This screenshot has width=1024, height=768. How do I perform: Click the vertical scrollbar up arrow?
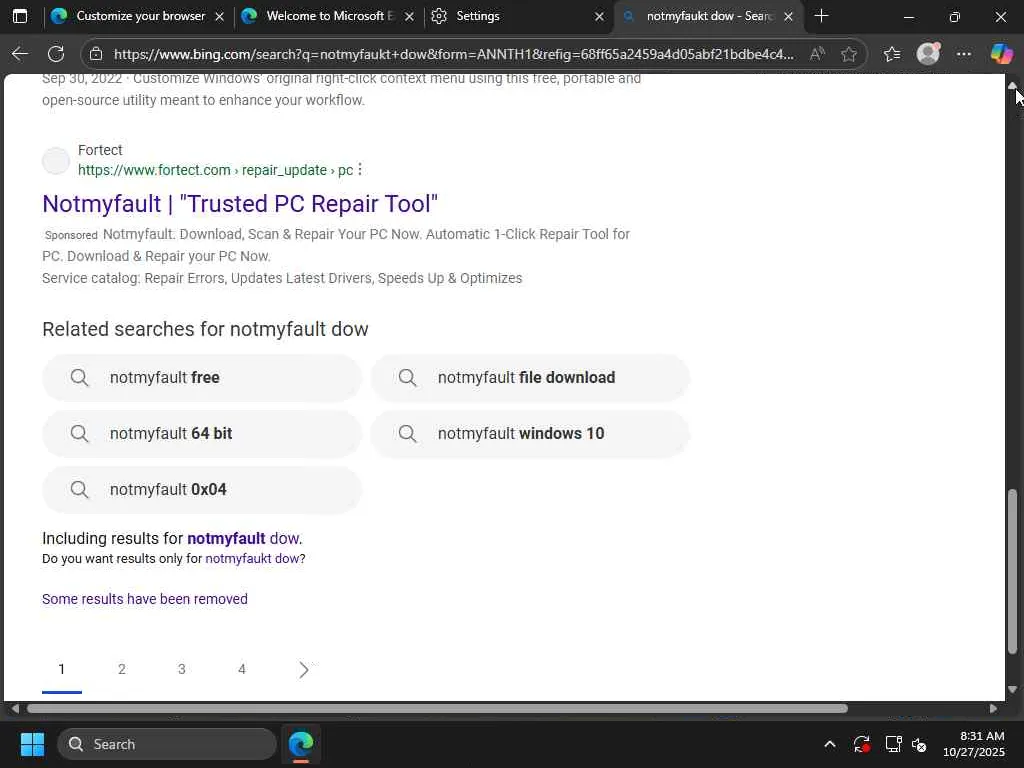1012,86
